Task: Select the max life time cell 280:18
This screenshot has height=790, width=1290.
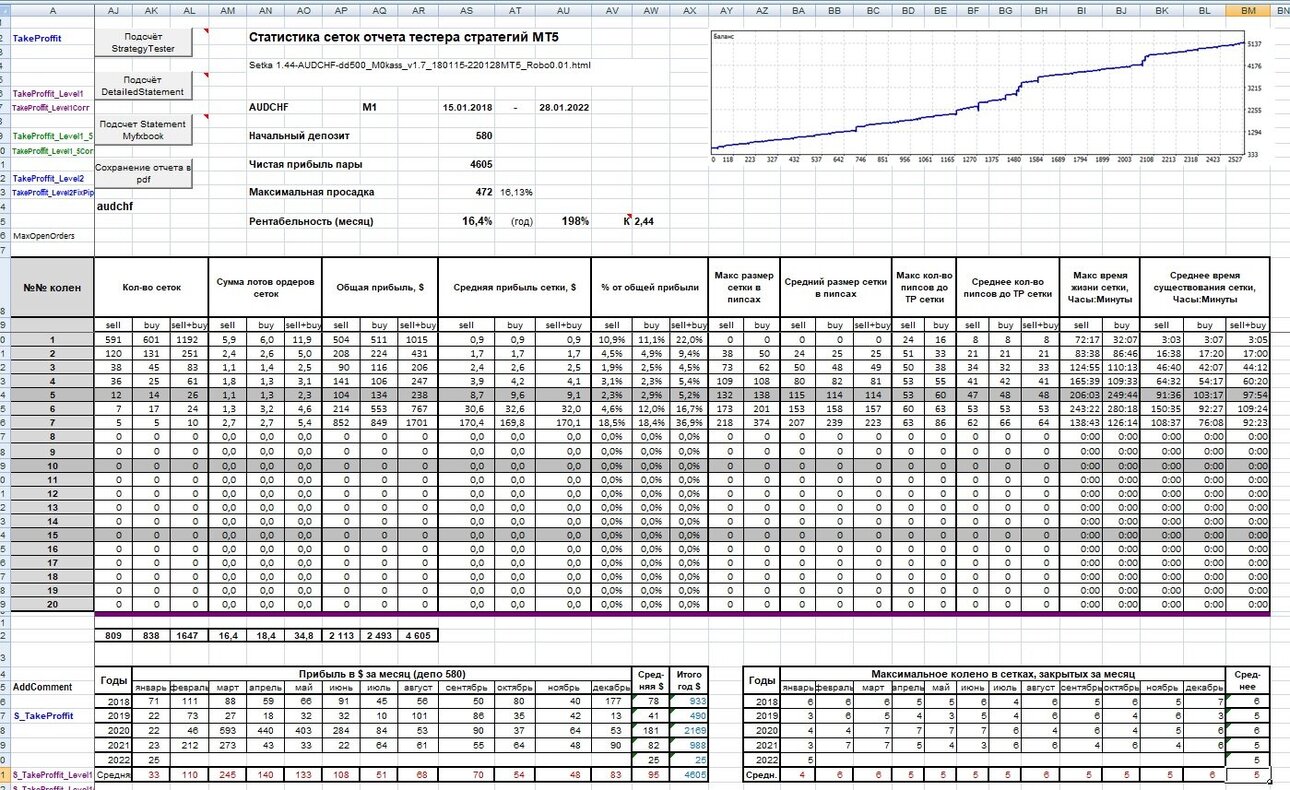Action: (1121, 409)
